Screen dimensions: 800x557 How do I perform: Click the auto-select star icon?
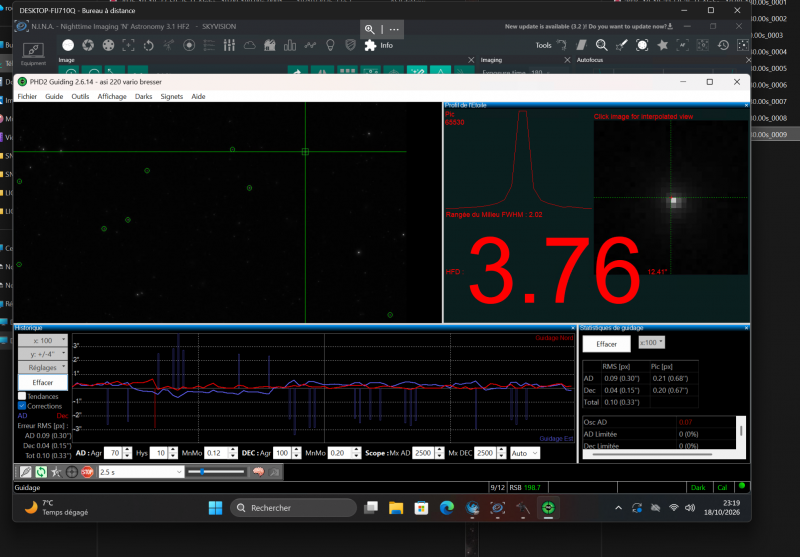coord(56,472)
